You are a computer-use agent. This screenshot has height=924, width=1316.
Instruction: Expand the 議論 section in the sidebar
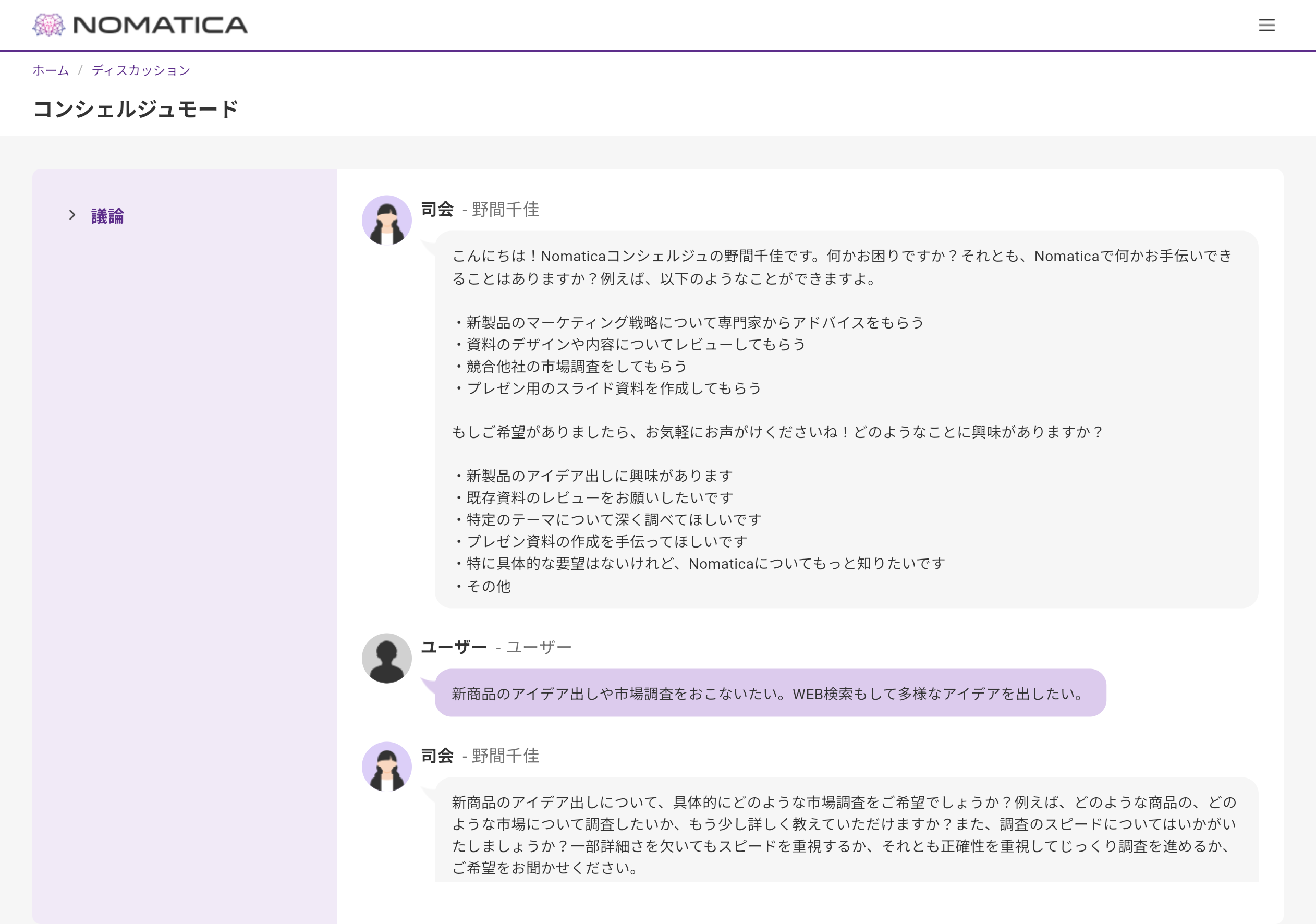click(108, 215)
